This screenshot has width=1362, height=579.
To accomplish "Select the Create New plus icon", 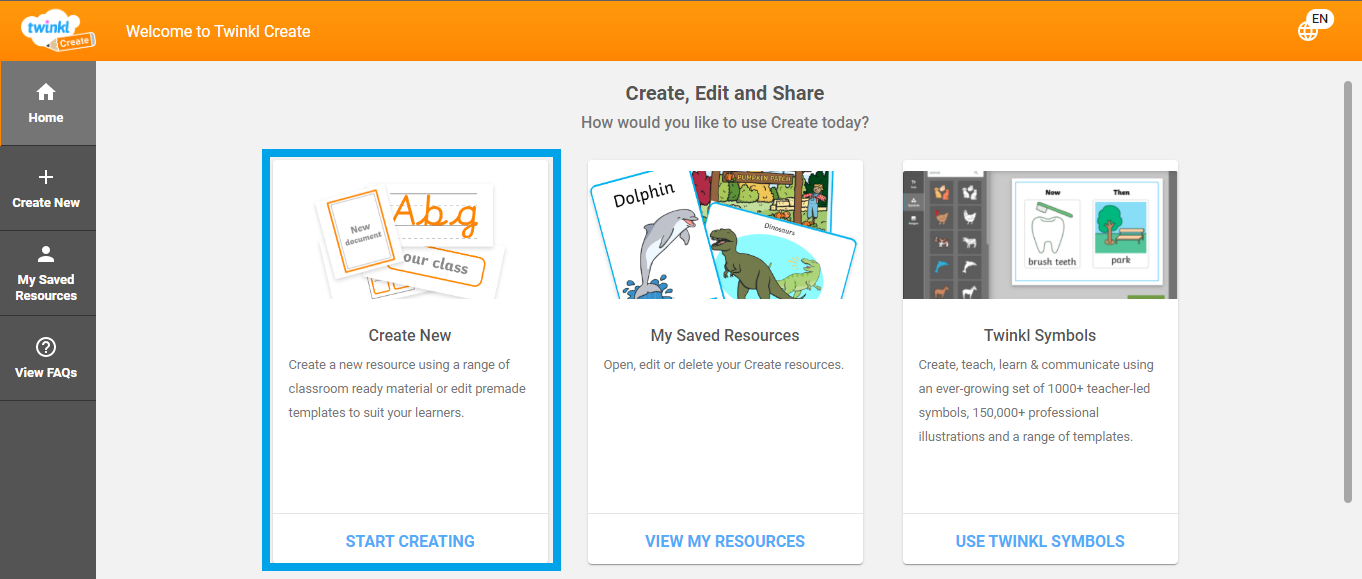I will click(46, 176).
